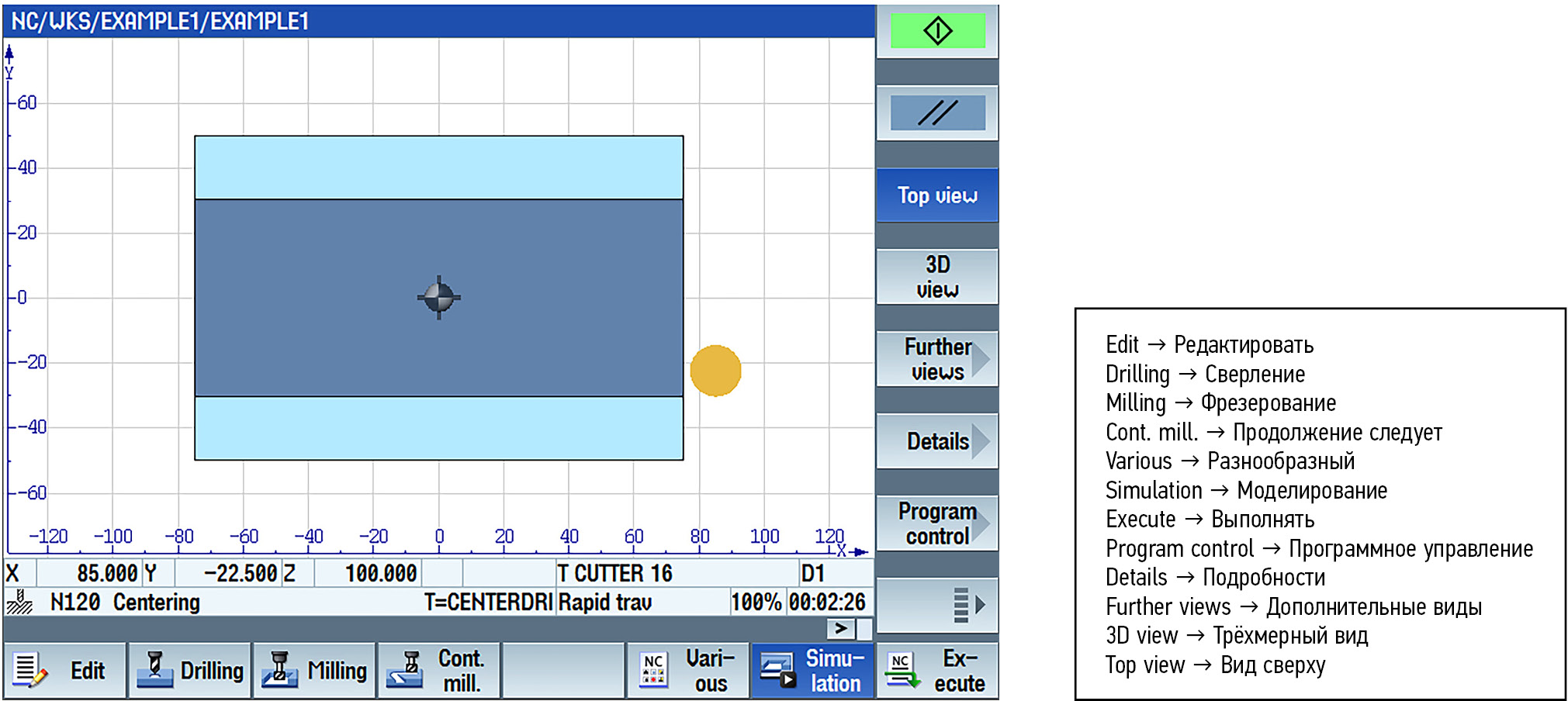Click the 100% feed override indicator

coord(756,603)
